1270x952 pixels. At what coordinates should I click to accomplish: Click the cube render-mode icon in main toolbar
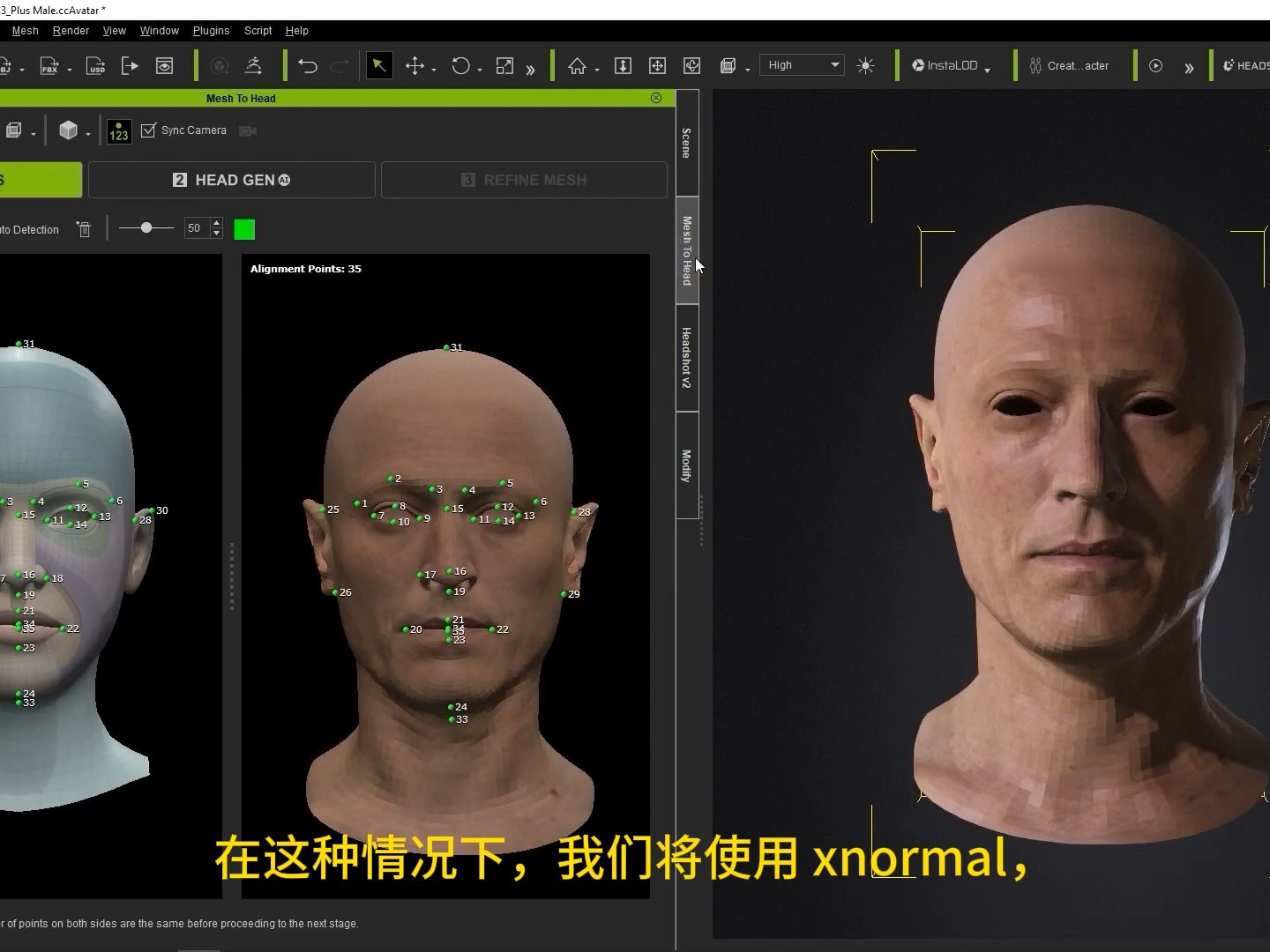pyautogui.click(x=728, y=66)
